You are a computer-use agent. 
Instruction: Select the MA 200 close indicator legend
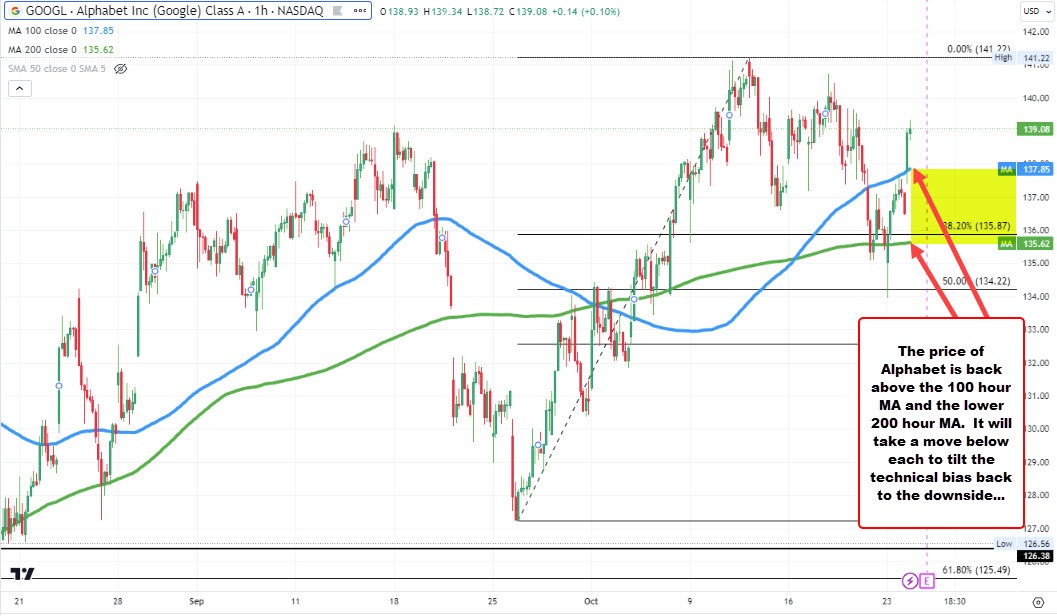click(x=40, y=50)
